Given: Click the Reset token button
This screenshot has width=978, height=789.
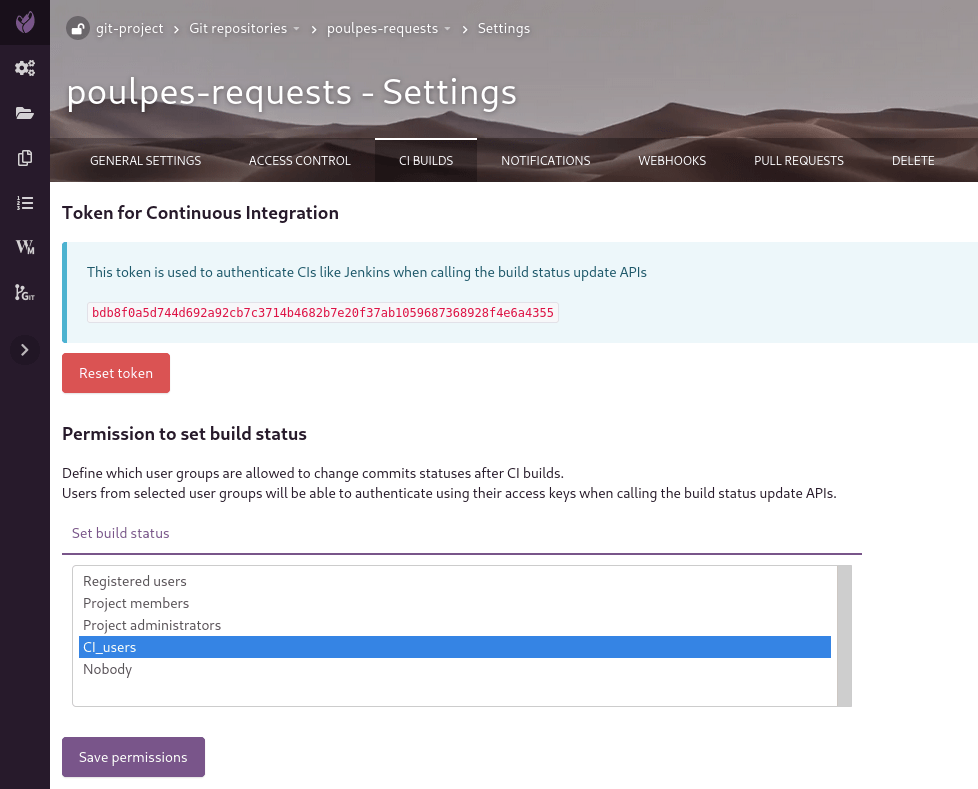Looking at the screenshot, I should 116,373.
